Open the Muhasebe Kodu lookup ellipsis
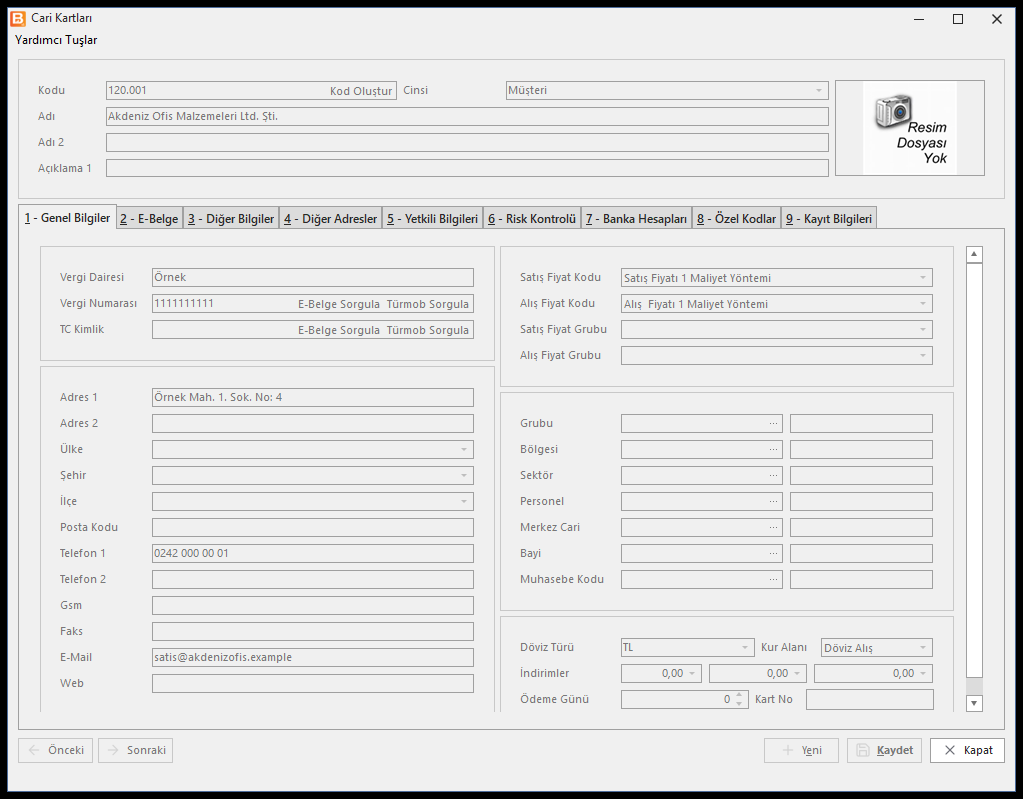Viewport: 1023px width, 799px height. click(773, 580)
